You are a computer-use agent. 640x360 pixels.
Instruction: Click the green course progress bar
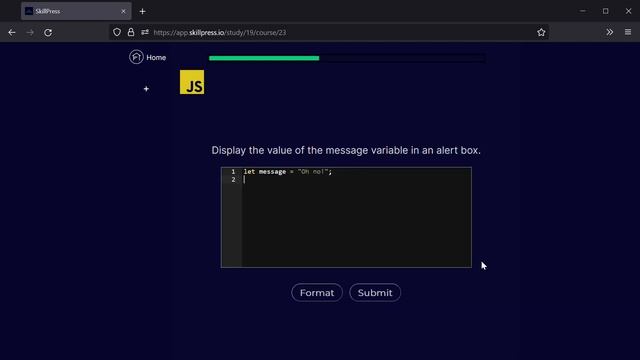pyautogui.click(x=264, y=58)
